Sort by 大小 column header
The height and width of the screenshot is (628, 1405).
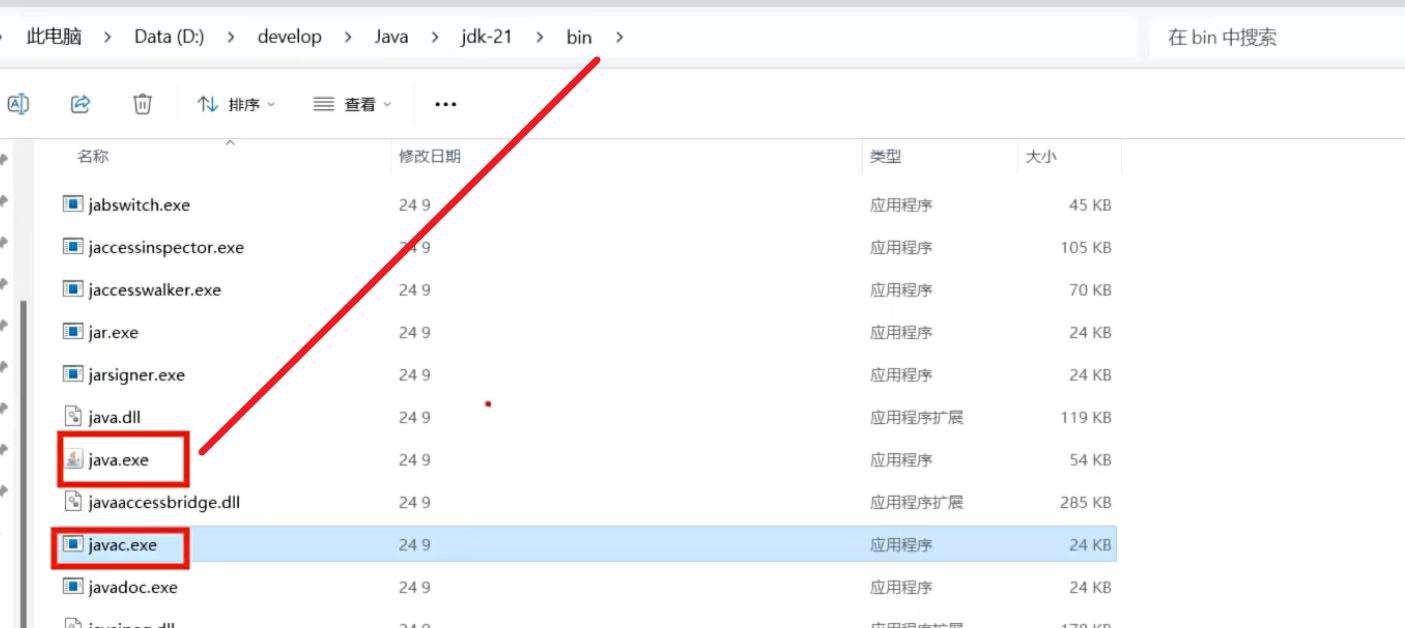click(1040, 156)
